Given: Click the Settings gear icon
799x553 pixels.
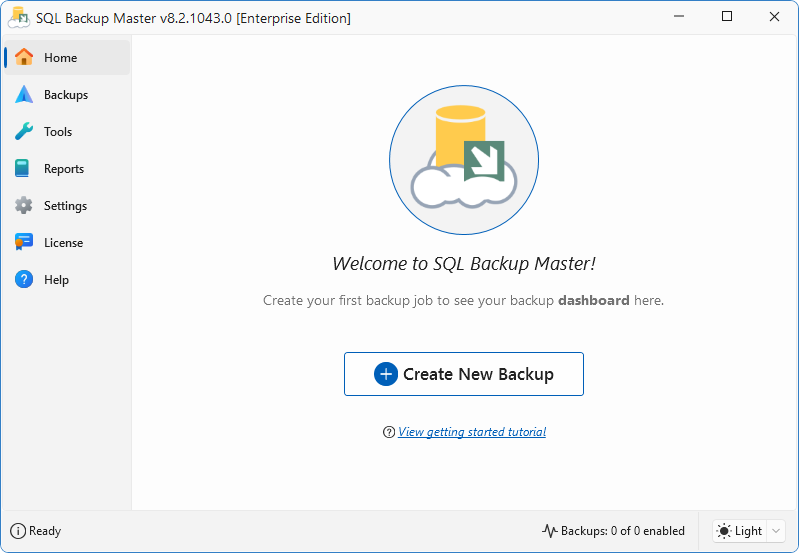Looking at the screenshot, I should (x=23, y=205).
